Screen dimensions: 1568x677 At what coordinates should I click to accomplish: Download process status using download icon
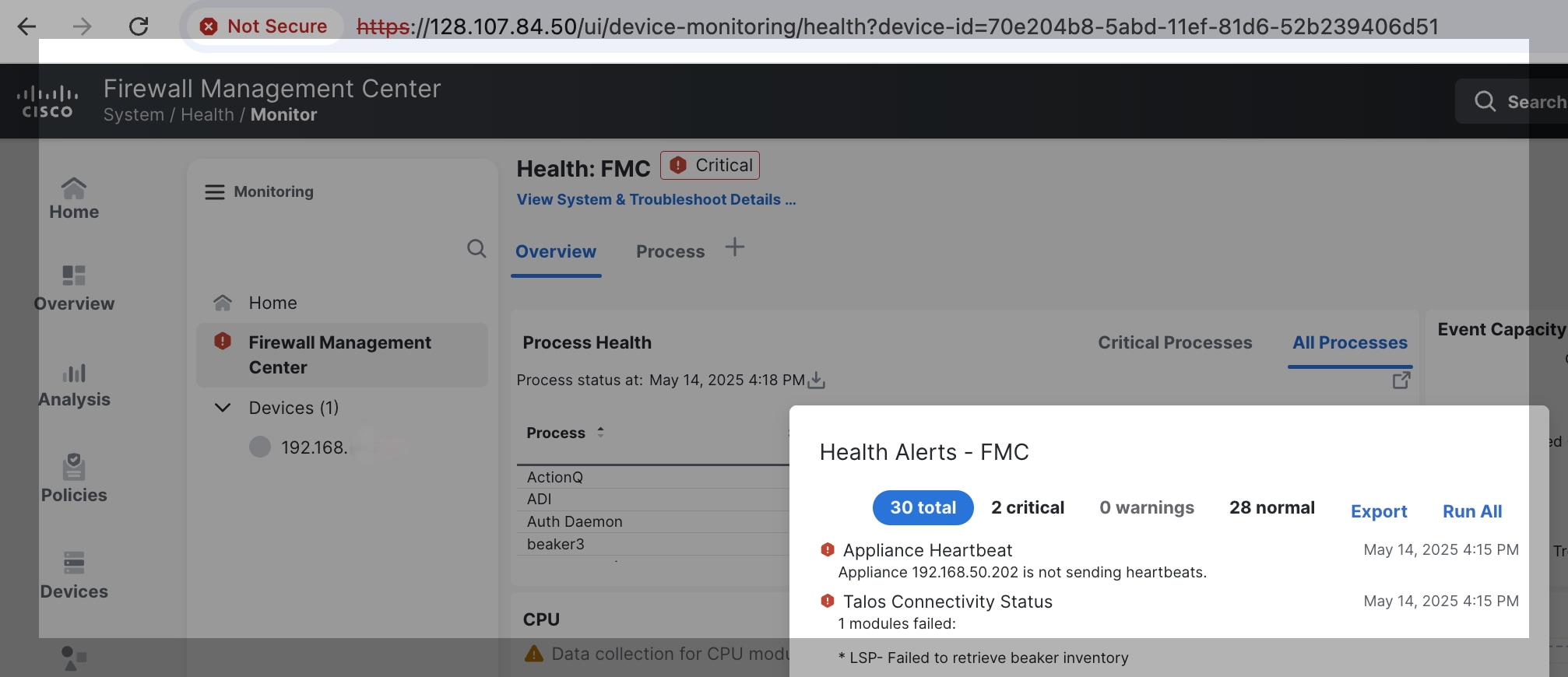tap(817, 381)
